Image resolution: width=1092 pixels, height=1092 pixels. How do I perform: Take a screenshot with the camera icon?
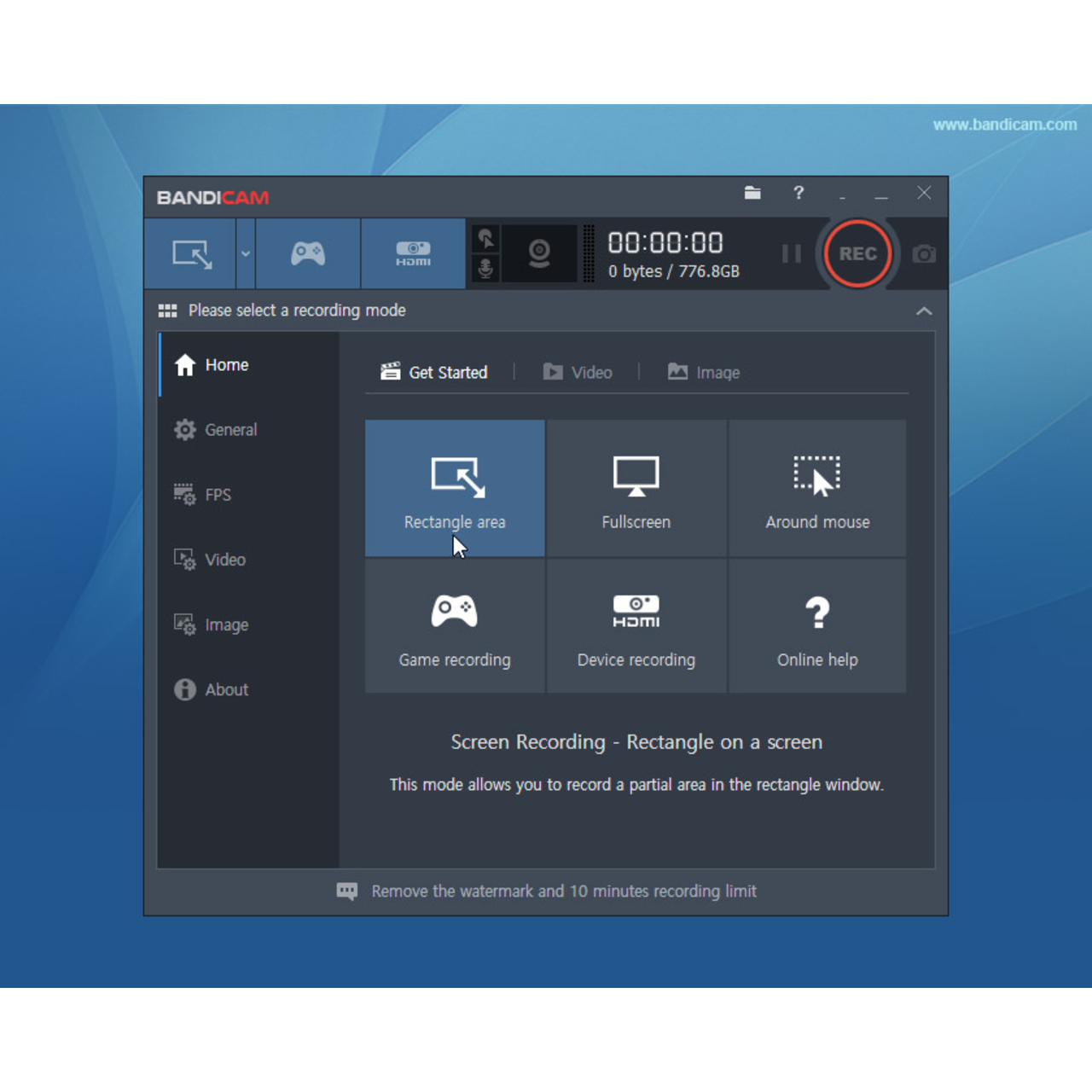tap(924, 254)
